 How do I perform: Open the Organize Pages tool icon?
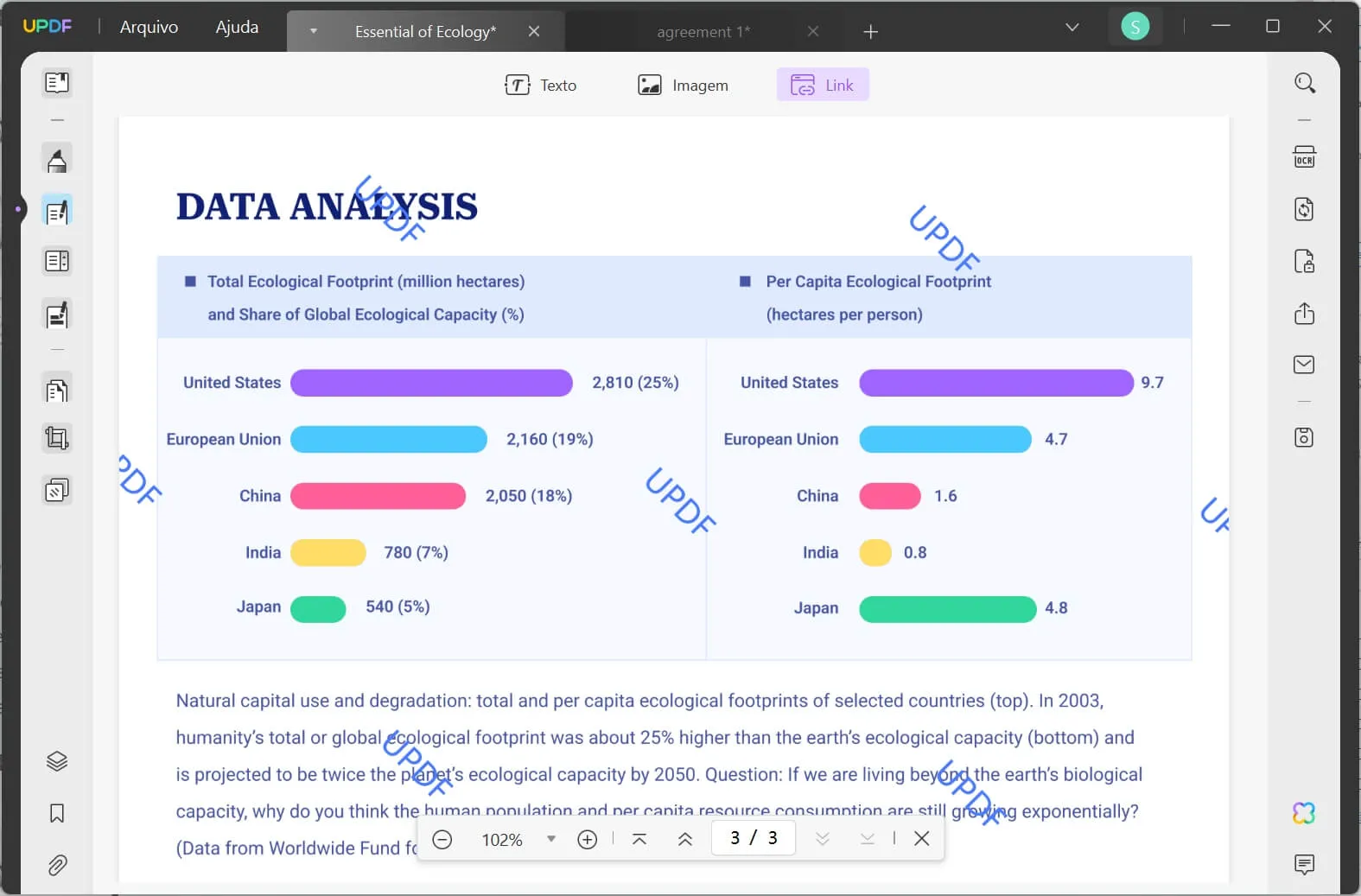coord(57,261)
